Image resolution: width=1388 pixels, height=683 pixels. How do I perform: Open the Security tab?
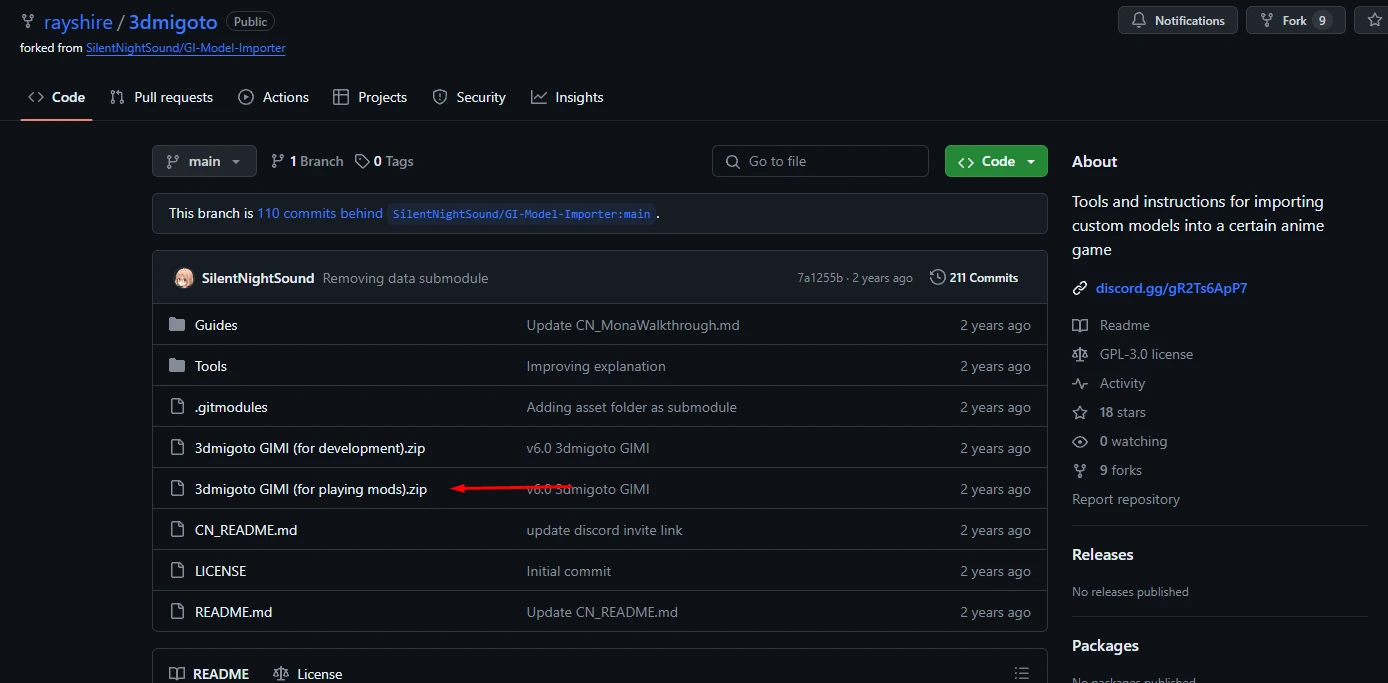click(x=469, y=97)
